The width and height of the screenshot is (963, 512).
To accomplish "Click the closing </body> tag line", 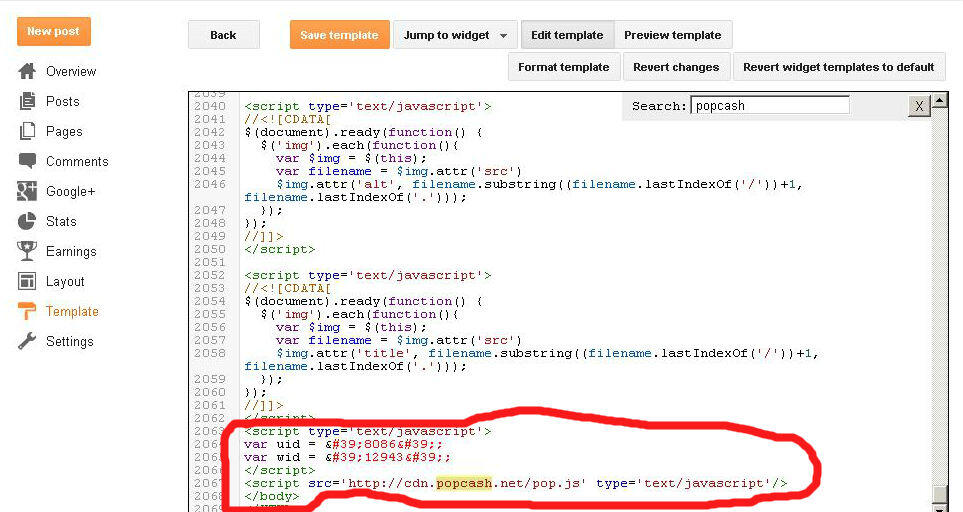I will (x=271, y=496).
